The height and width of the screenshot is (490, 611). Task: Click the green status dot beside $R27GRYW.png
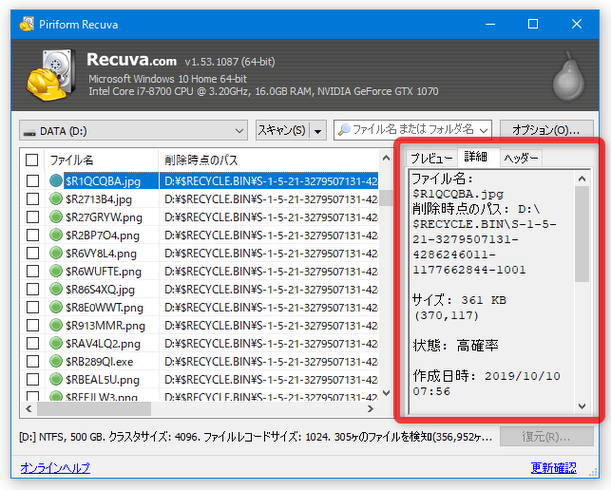56,217
